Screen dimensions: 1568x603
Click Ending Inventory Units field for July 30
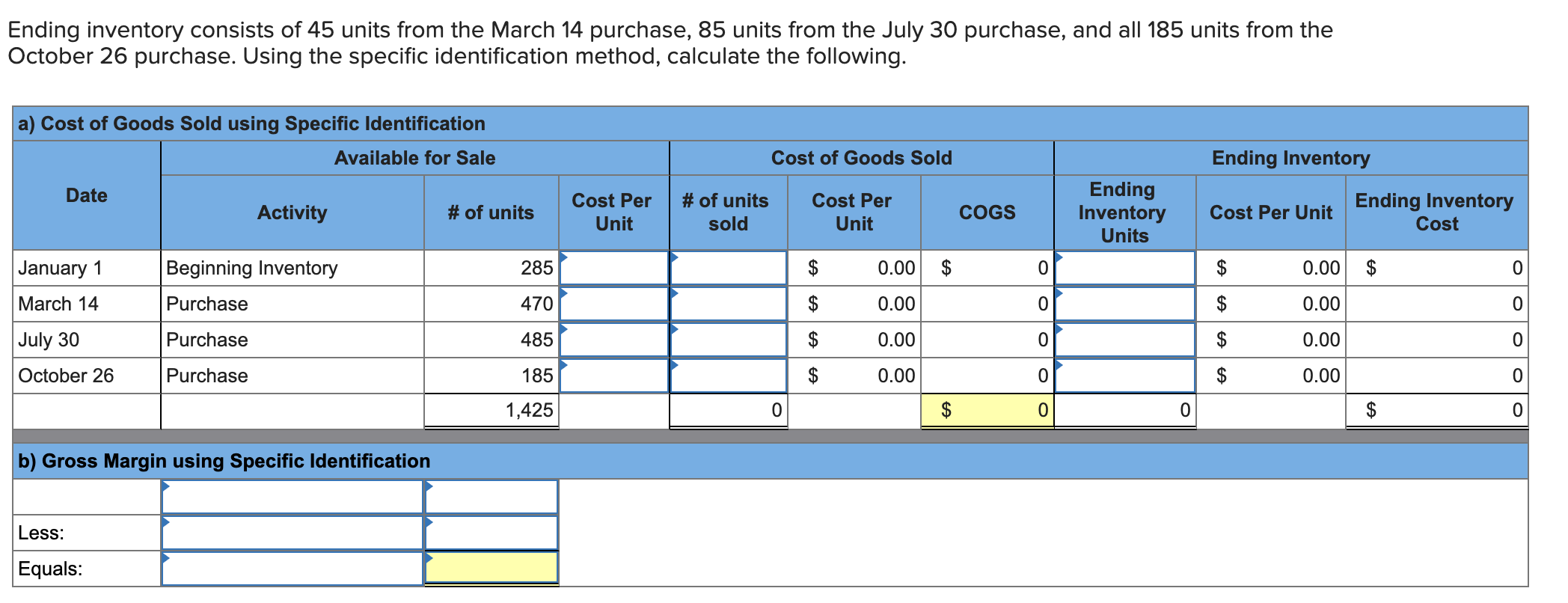coord(1125,340)
